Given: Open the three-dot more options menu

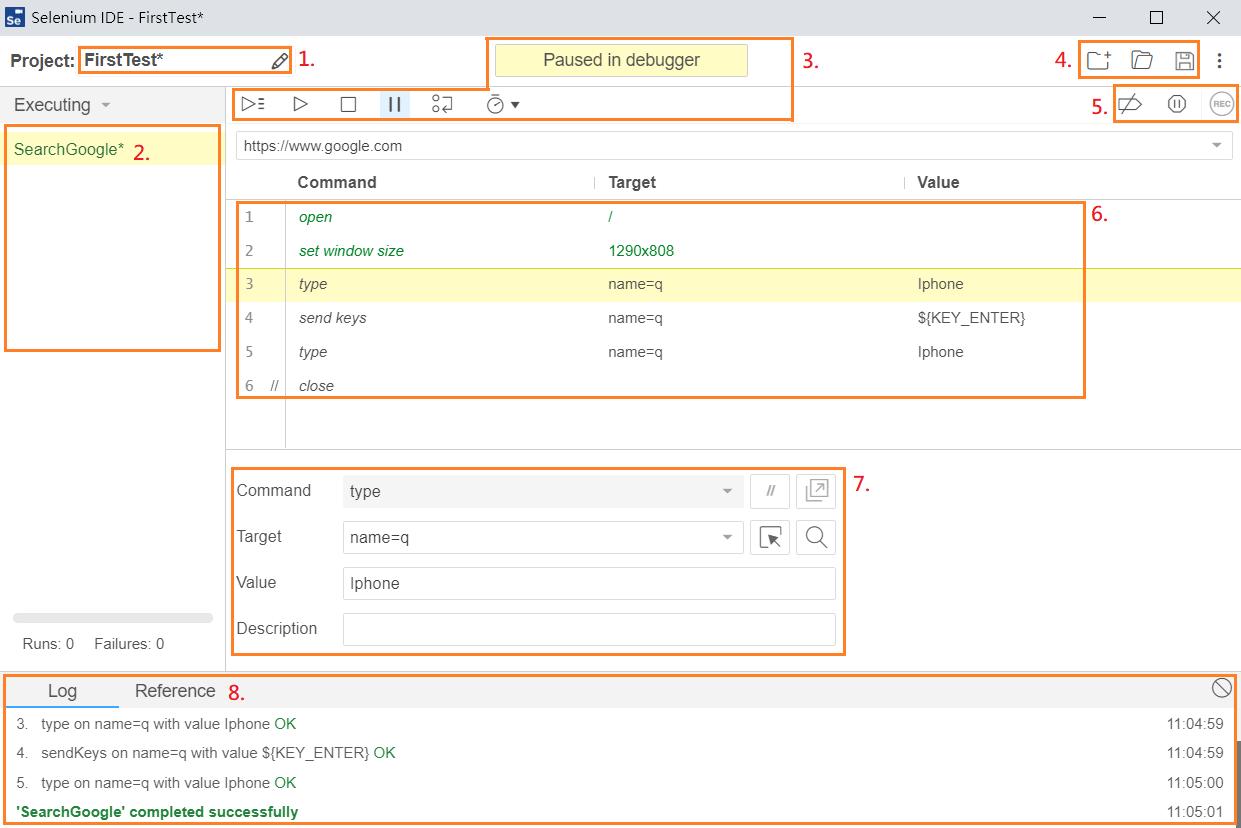Looking at the screenshot, I should click(x=1219, y=61).
